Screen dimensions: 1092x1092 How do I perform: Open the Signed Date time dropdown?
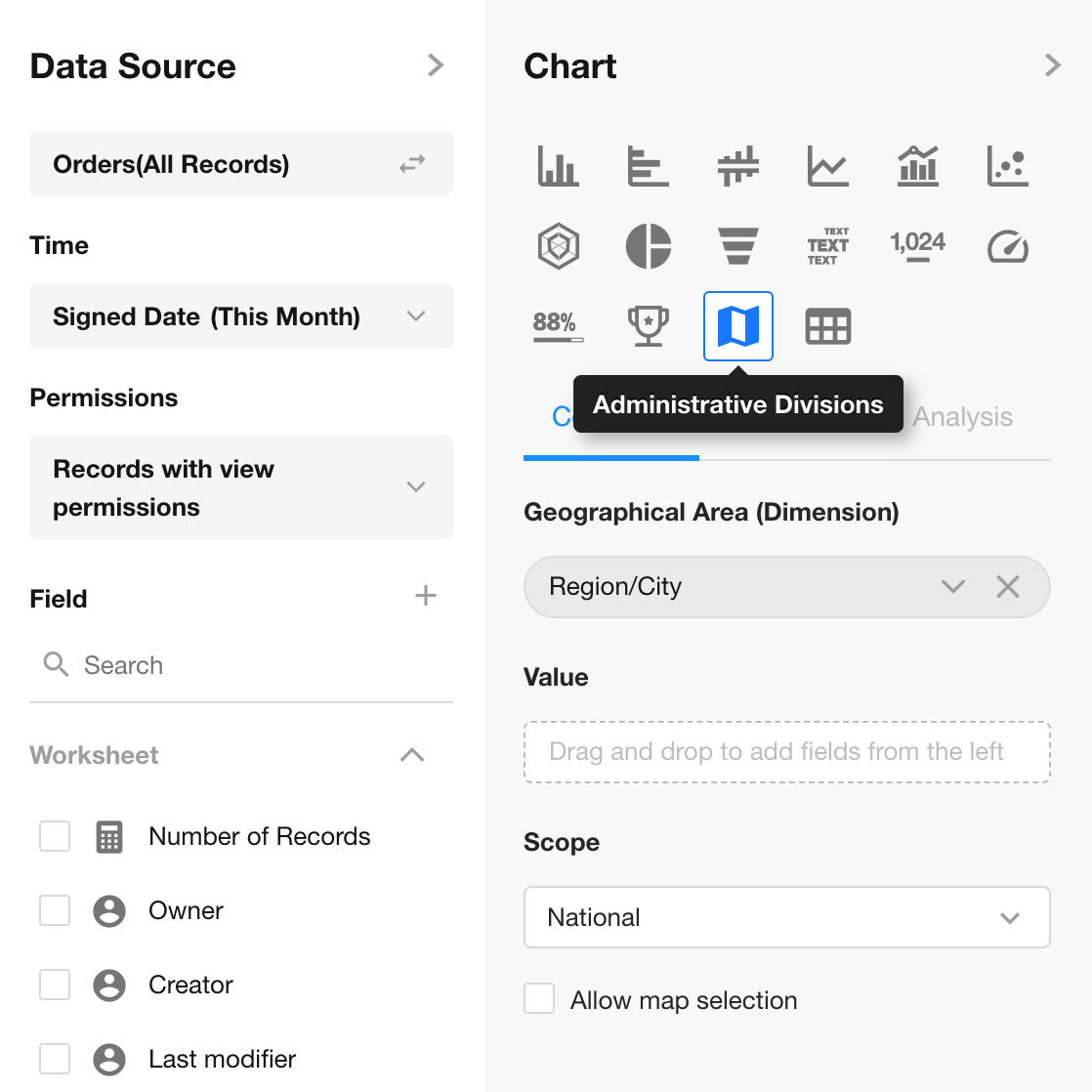pos(240,316)
